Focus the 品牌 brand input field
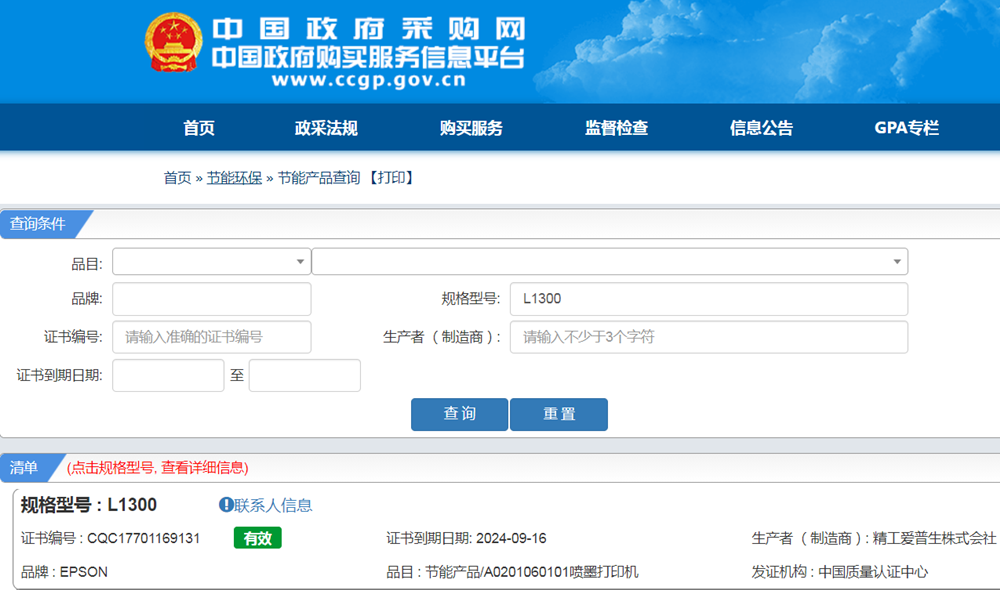Image resolution: width=1000 pixels, height=590 pixels. tap(211, 299)
